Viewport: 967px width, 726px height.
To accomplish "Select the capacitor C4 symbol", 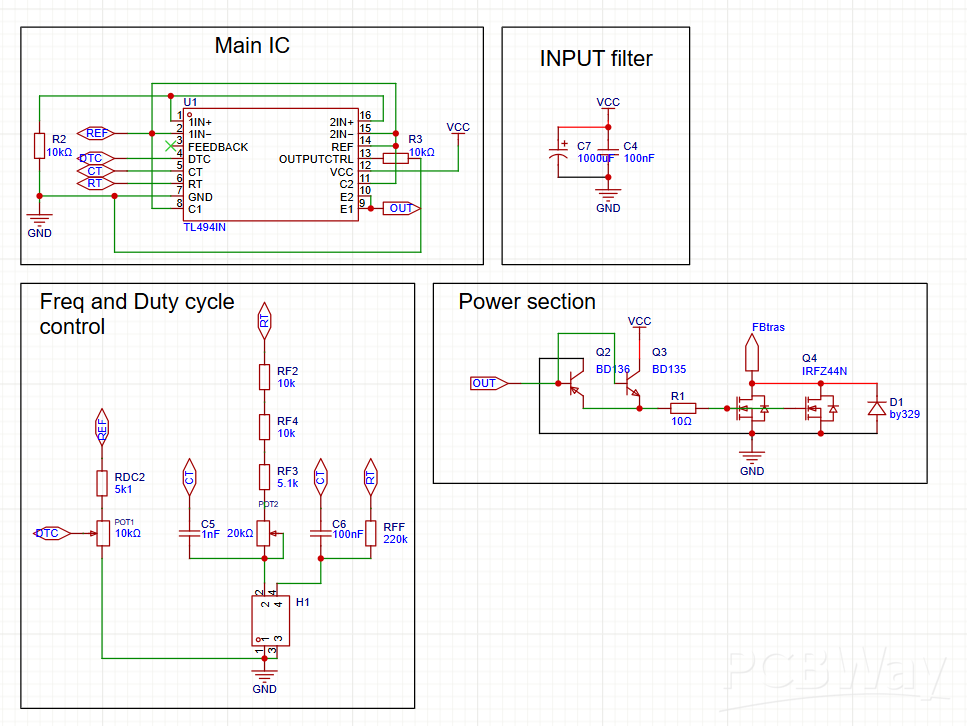I will 608,152.
